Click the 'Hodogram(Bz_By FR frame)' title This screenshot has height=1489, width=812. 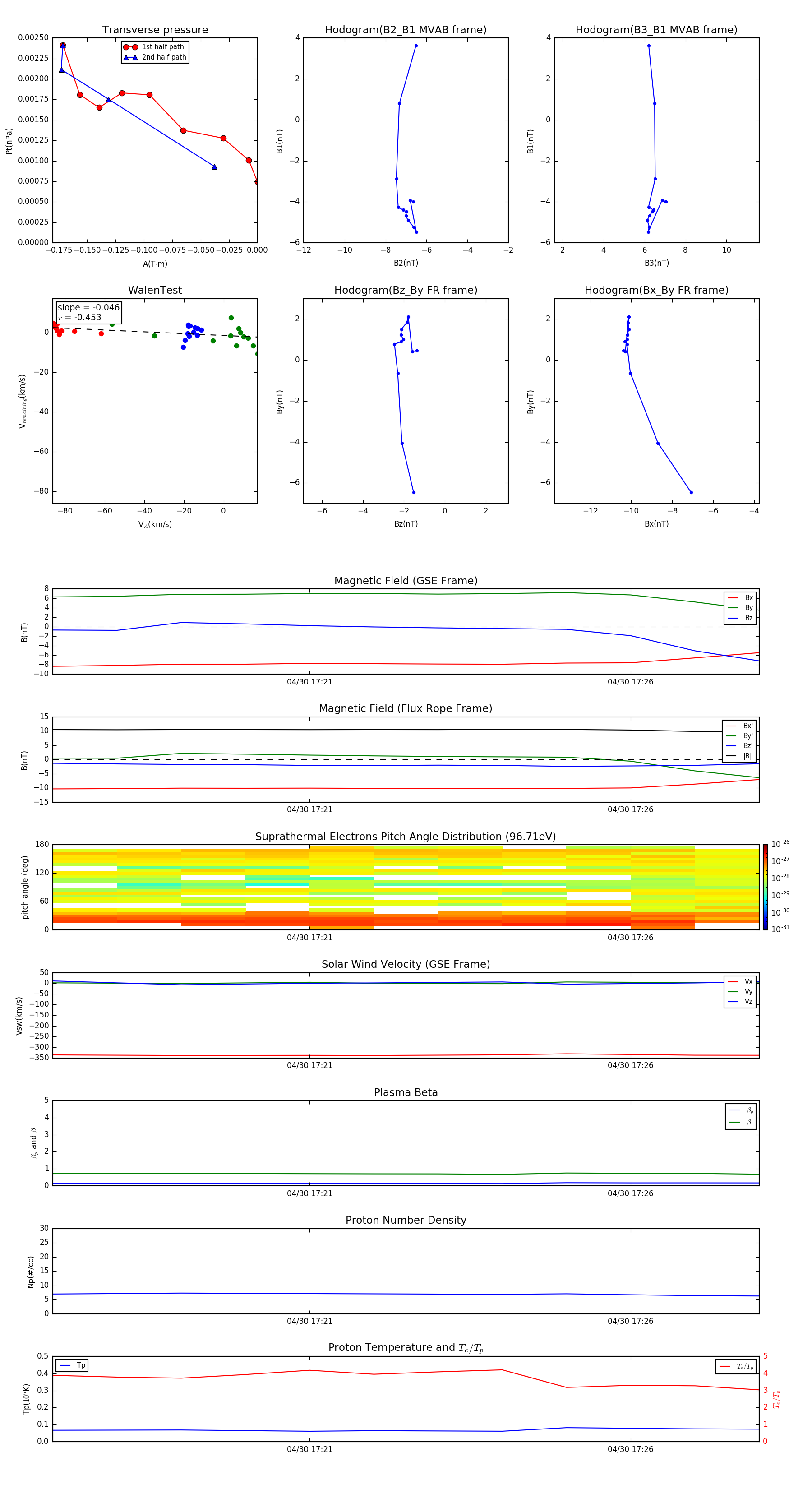[406, 290]
